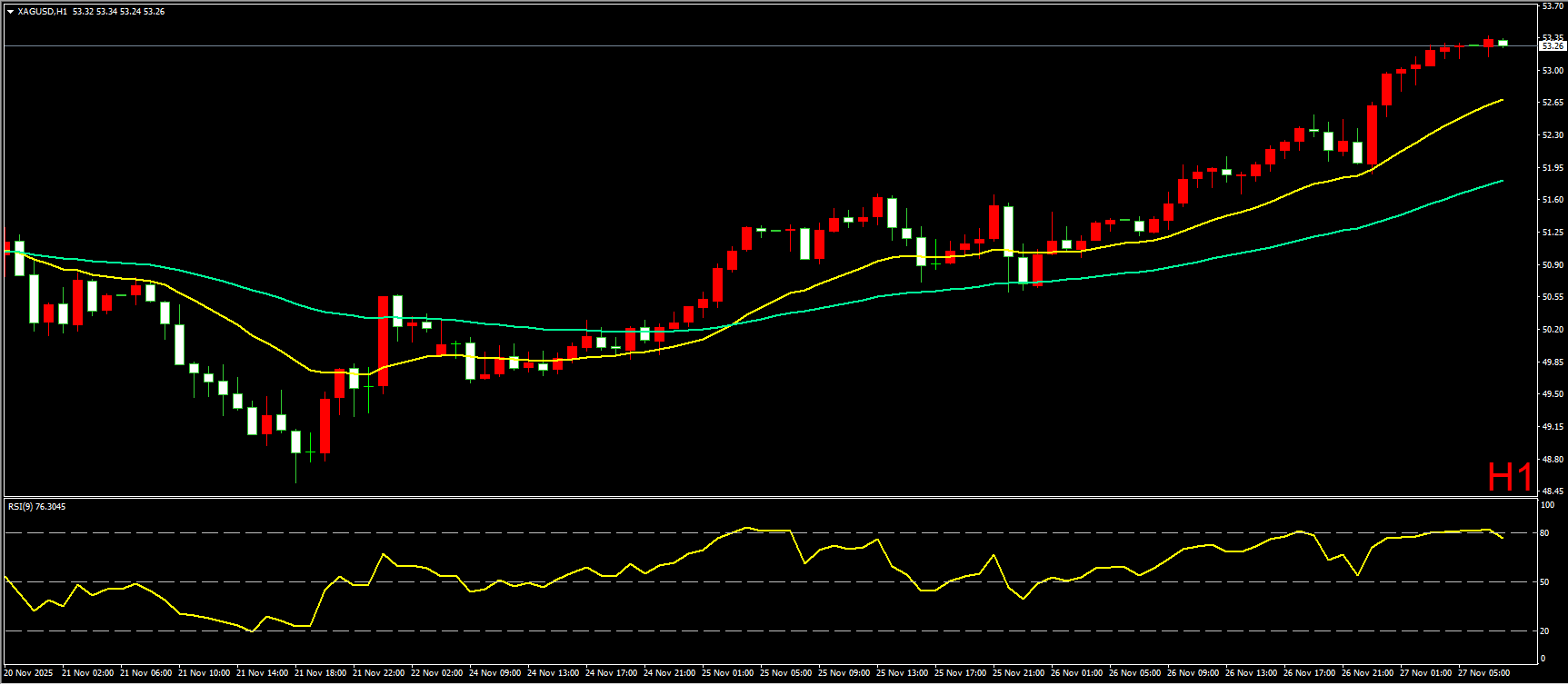Click the right end of green moving average
Viewport: 1568px width, 685px height.
click(1501, 181)
